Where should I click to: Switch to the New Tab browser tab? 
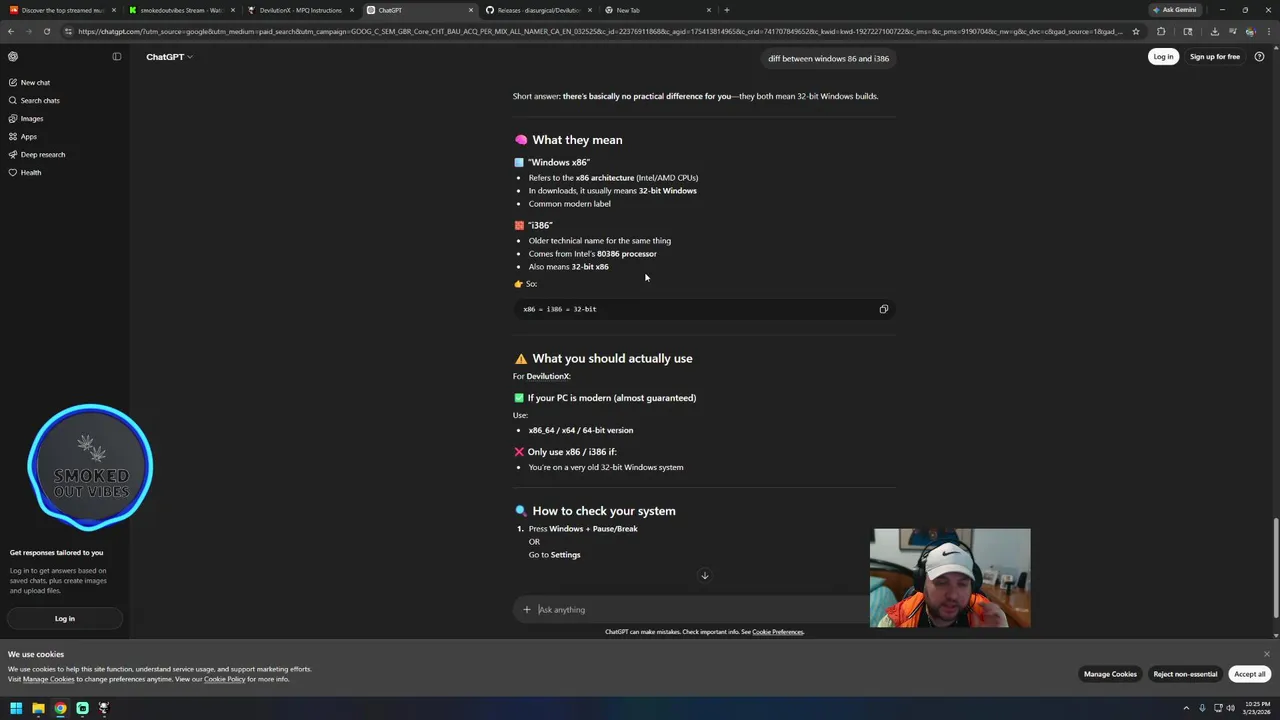tap(658, 10)
